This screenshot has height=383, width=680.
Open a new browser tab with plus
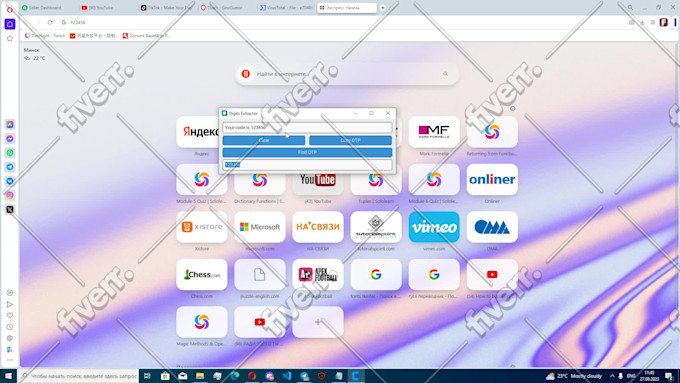coord(382,8)
